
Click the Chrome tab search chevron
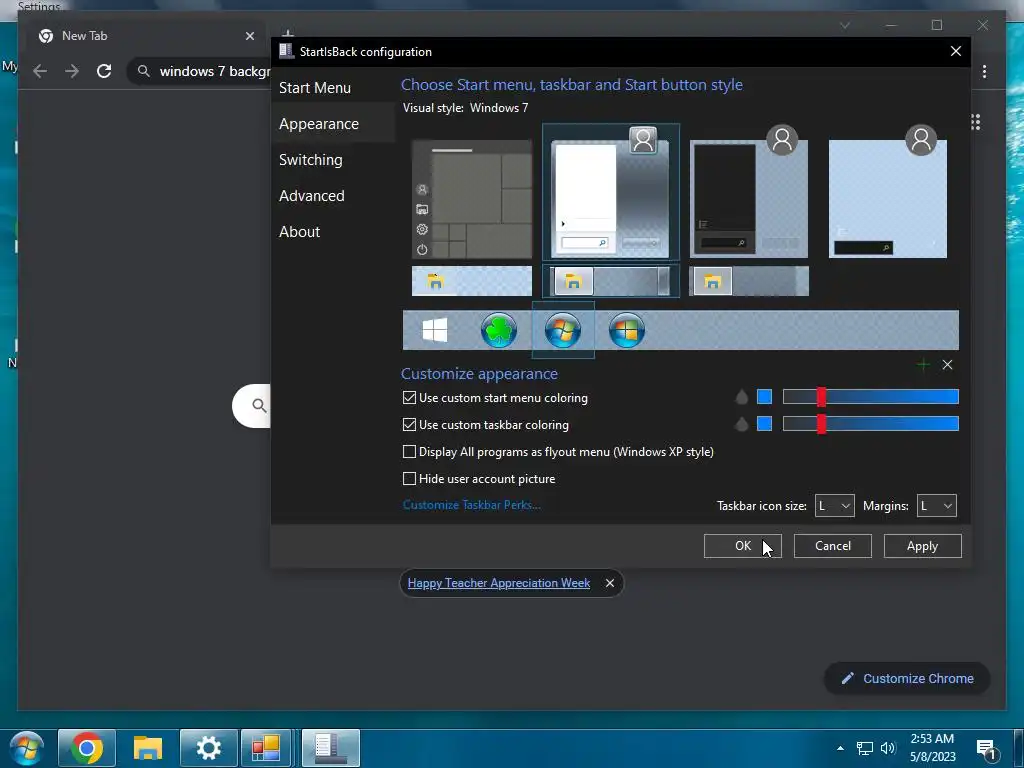click(x=845, y=25)
